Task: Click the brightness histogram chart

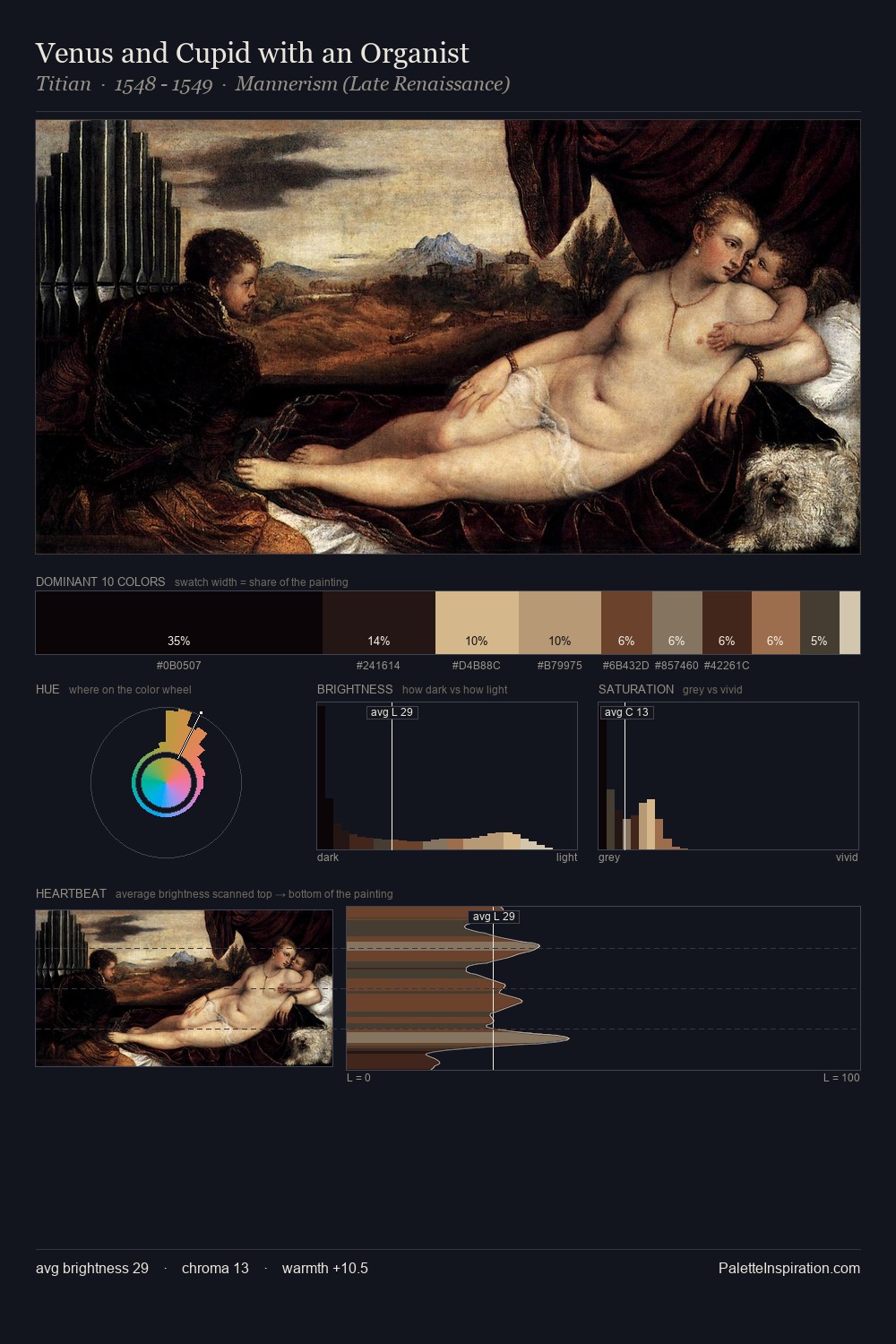Action: coord(447,776)
